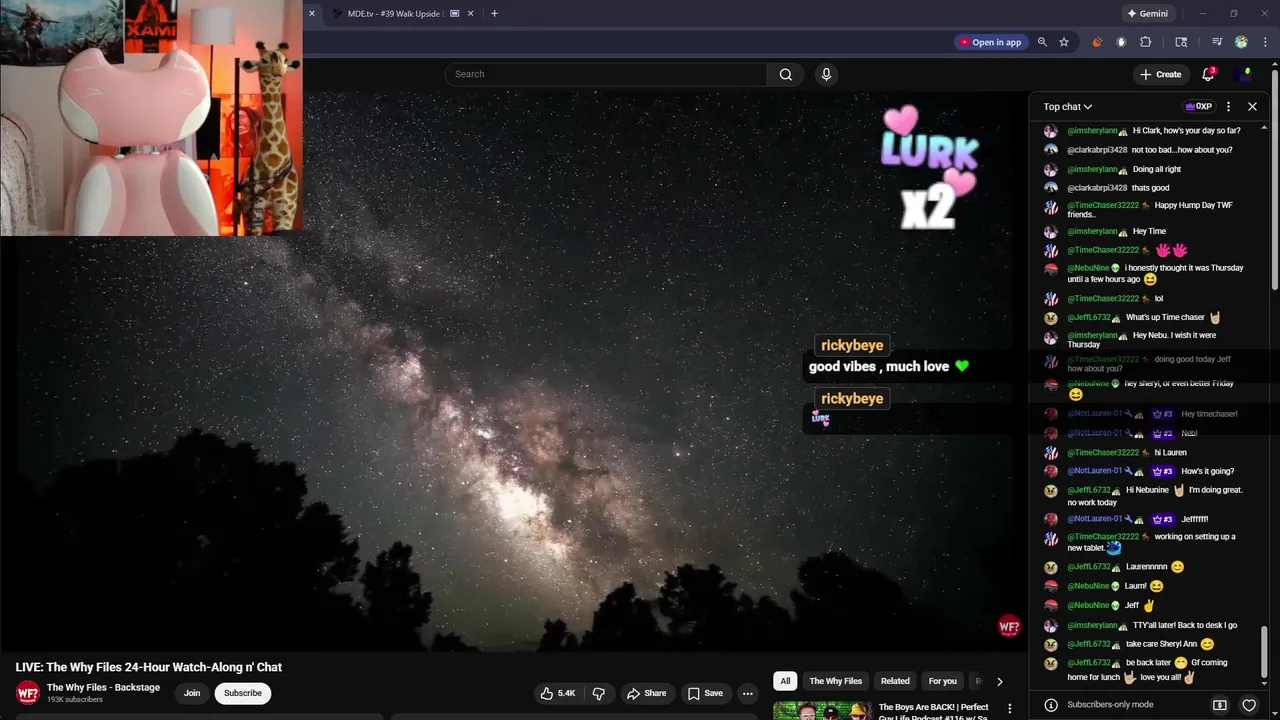
Task: Click the tab search screen icon
Action: [x=1181, y=42]
